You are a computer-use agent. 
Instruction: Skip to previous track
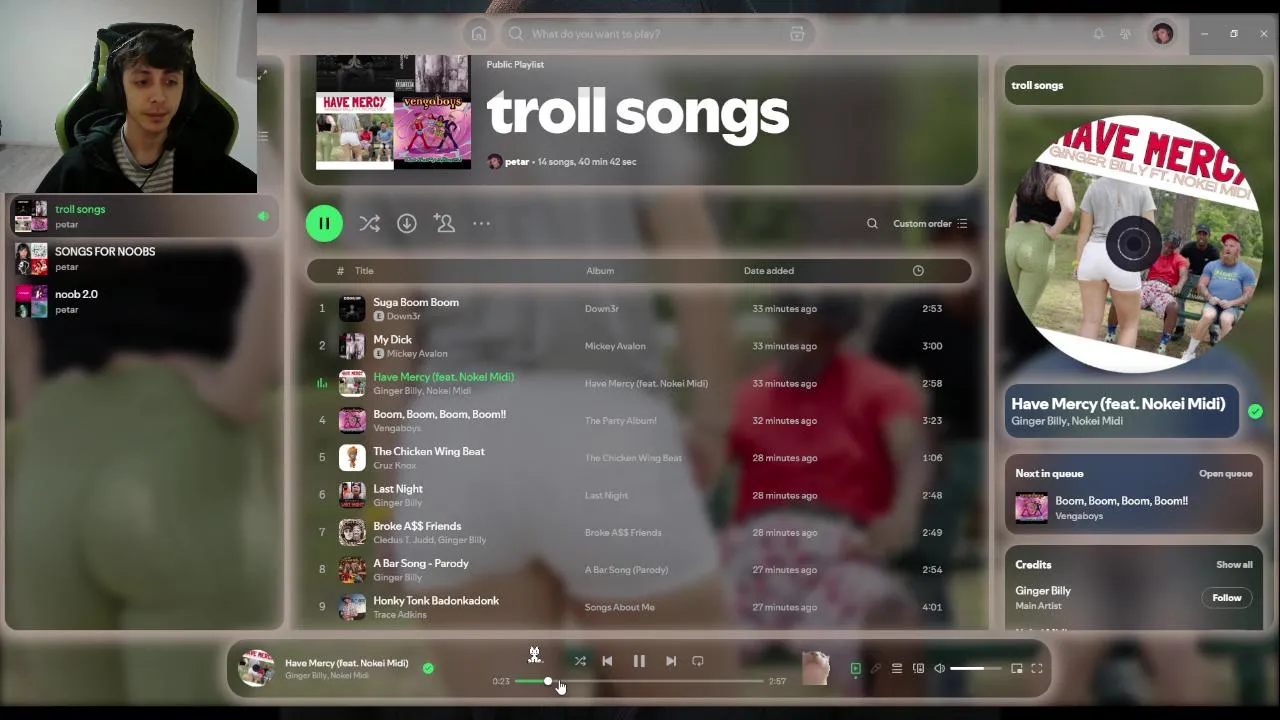[607, 661]
